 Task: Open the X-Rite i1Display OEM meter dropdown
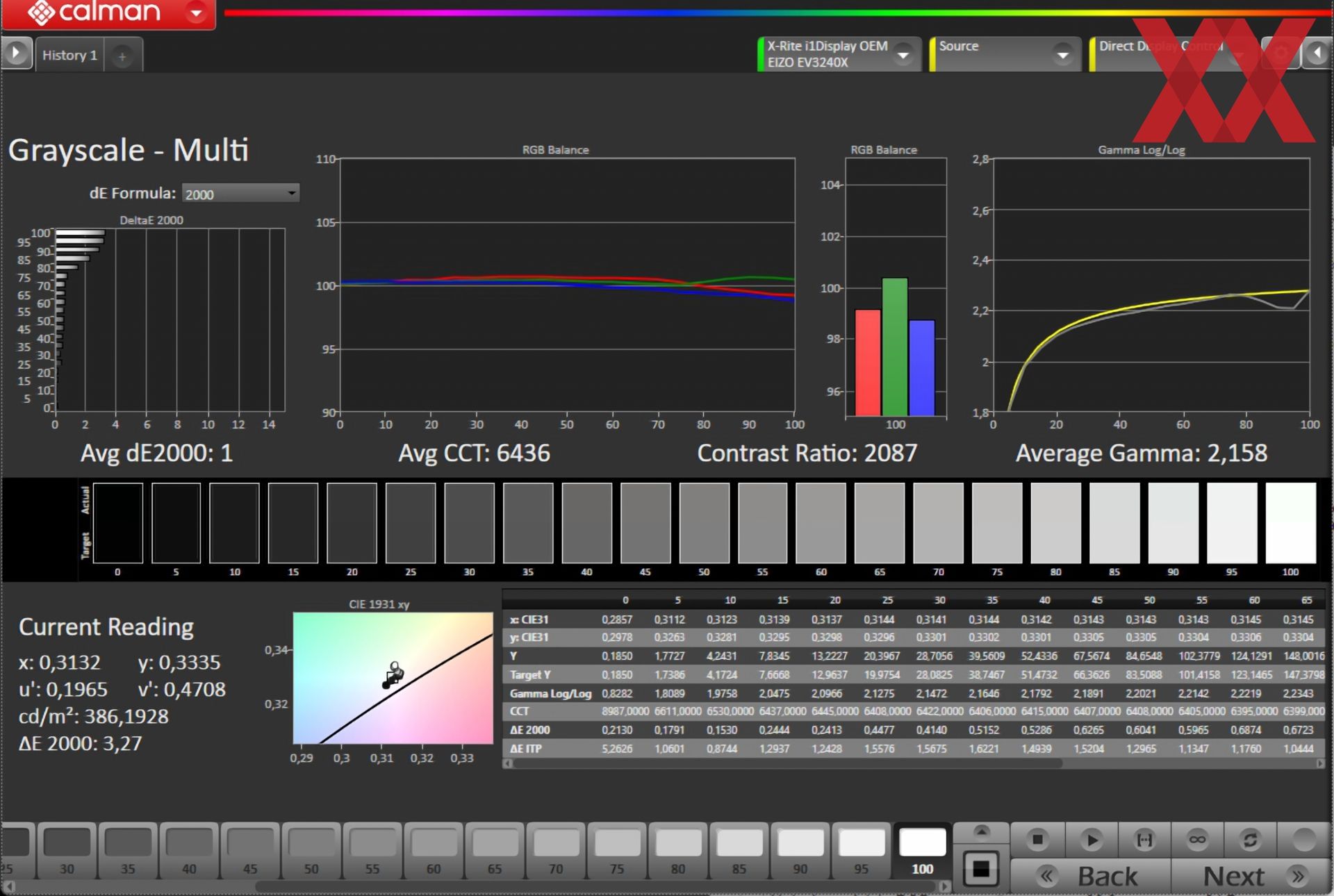point(903,54)
